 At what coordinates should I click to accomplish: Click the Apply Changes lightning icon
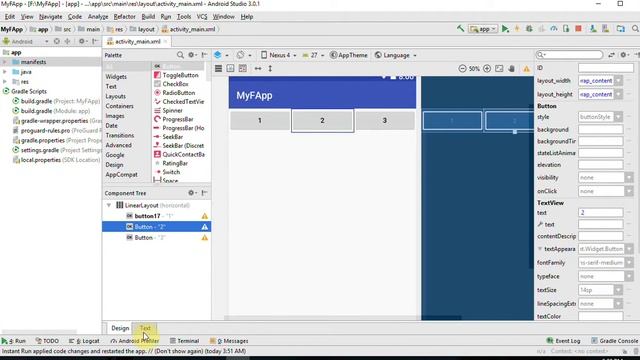click(x=517, y=29)
